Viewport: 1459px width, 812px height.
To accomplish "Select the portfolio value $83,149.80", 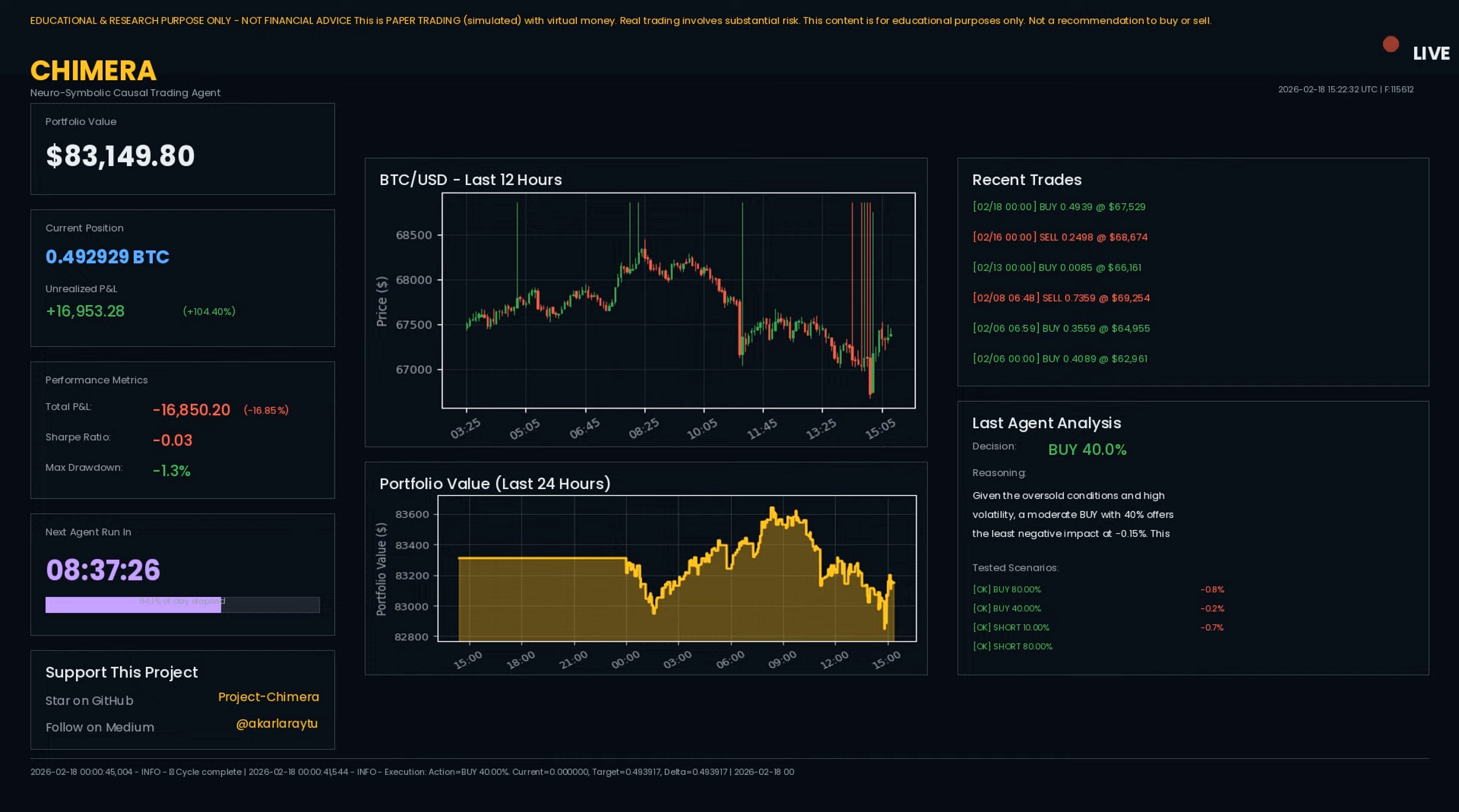I will pyautogui.click(x=120, y=155).
